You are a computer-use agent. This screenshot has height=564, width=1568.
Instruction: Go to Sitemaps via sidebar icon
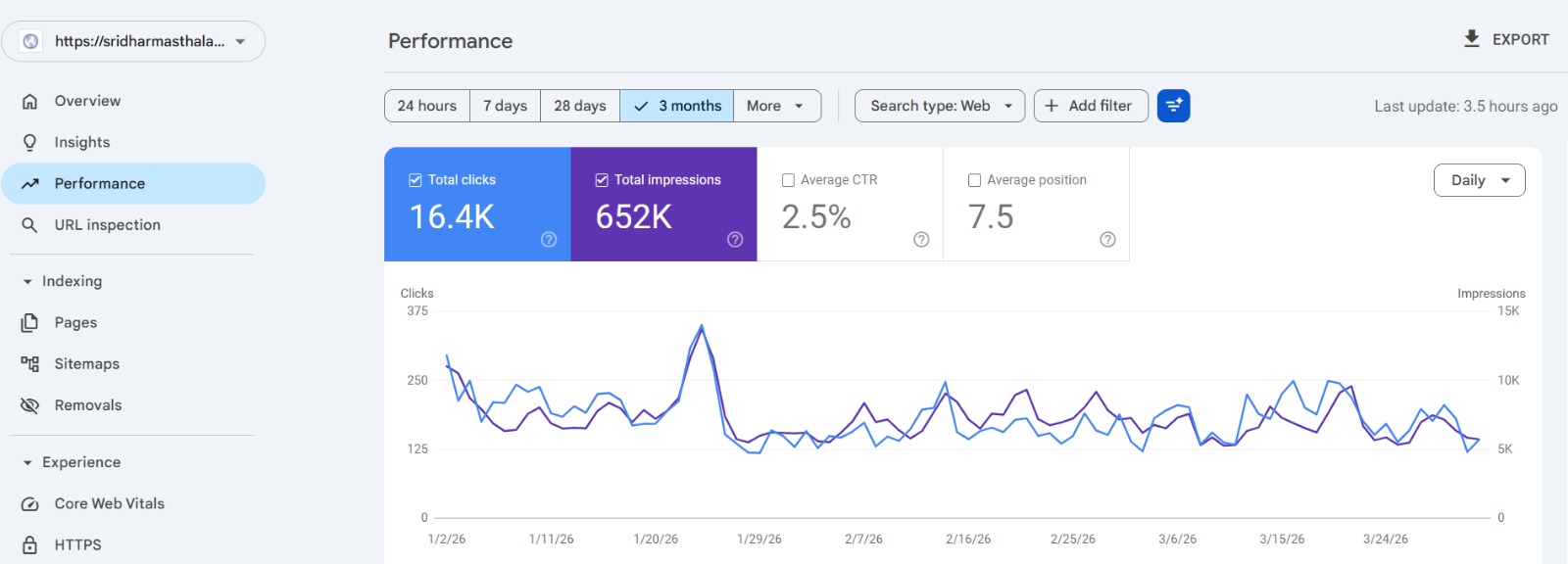pos(30,364)
